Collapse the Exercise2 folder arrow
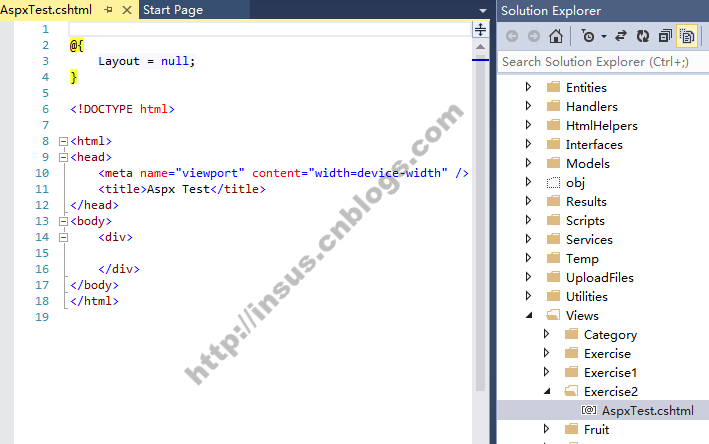The image size is (709, 444). click(547, 391)
